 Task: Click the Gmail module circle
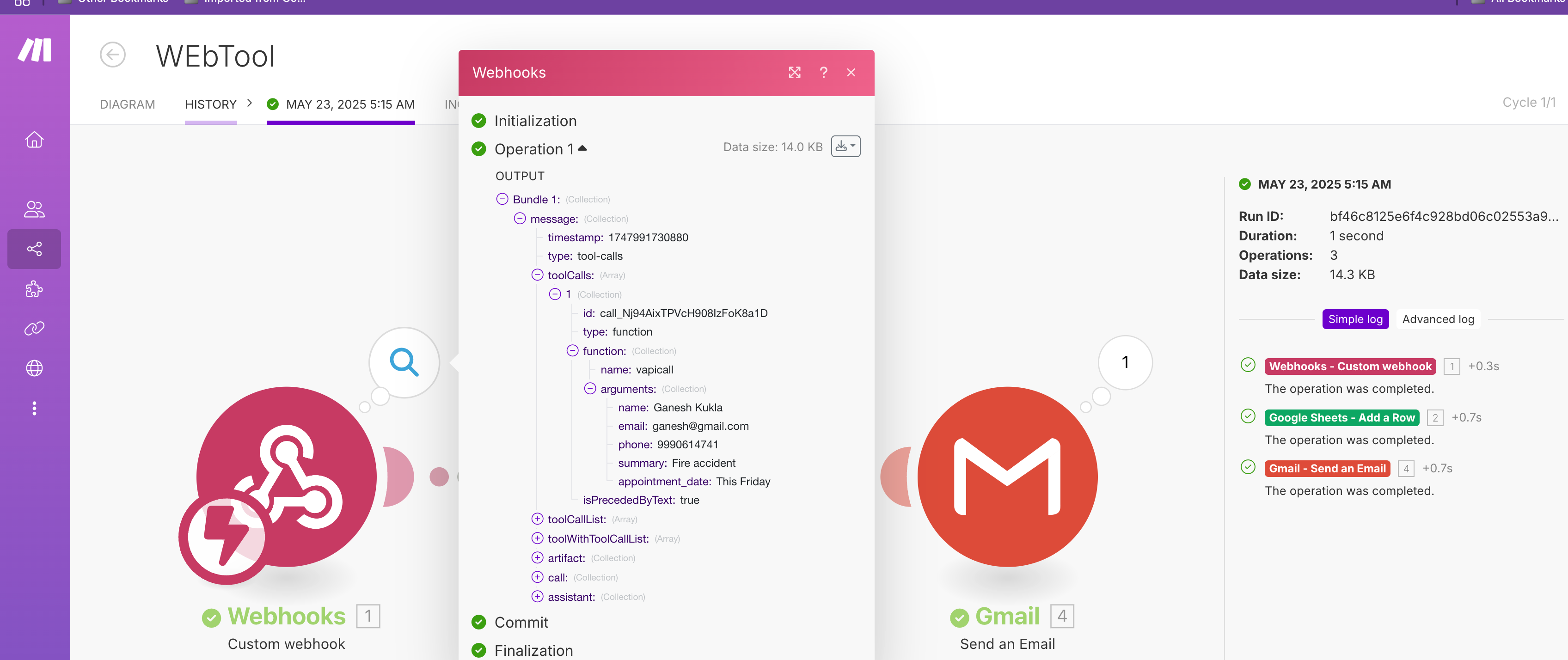point(1007,477)
